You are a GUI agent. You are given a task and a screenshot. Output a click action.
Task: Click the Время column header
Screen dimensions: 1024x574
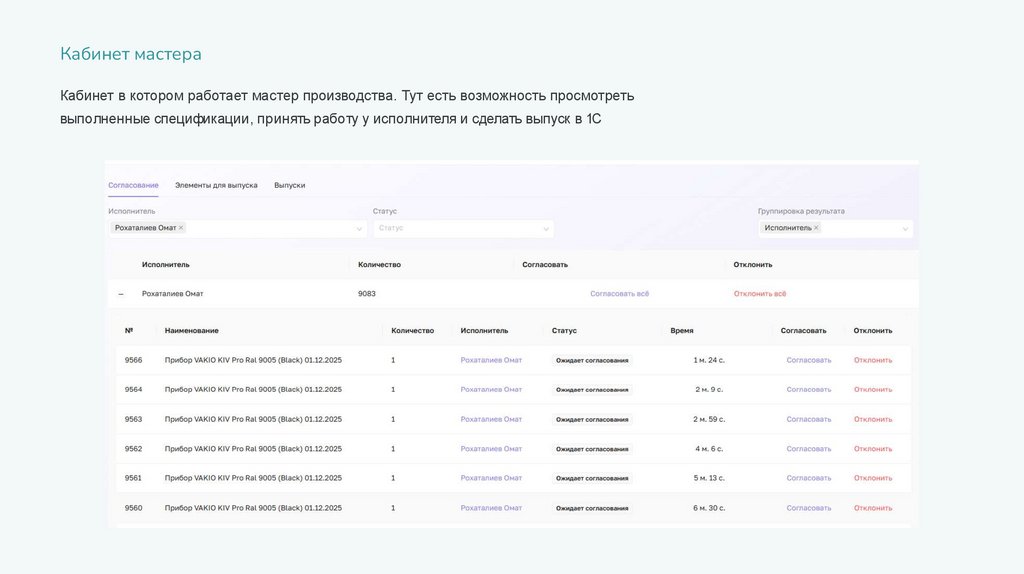pyautogui.click(x=682, y=330)
